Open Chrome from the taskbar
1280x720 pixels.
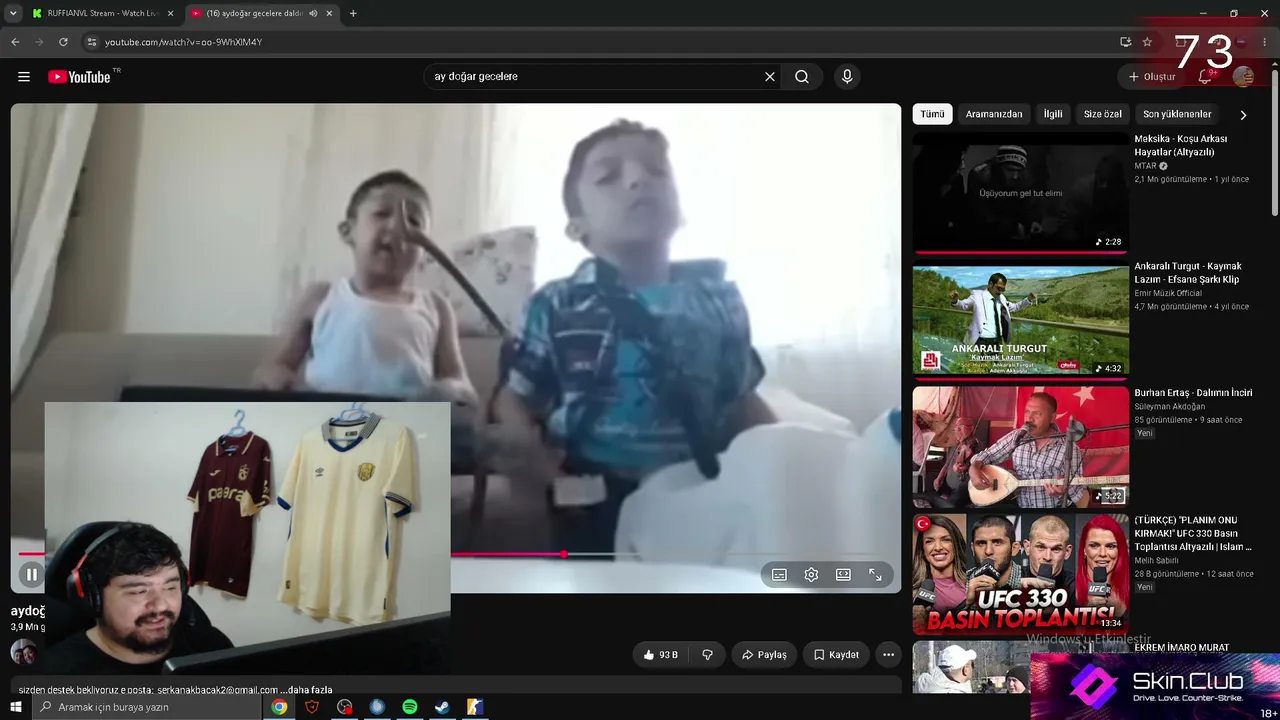pos(279,707)
